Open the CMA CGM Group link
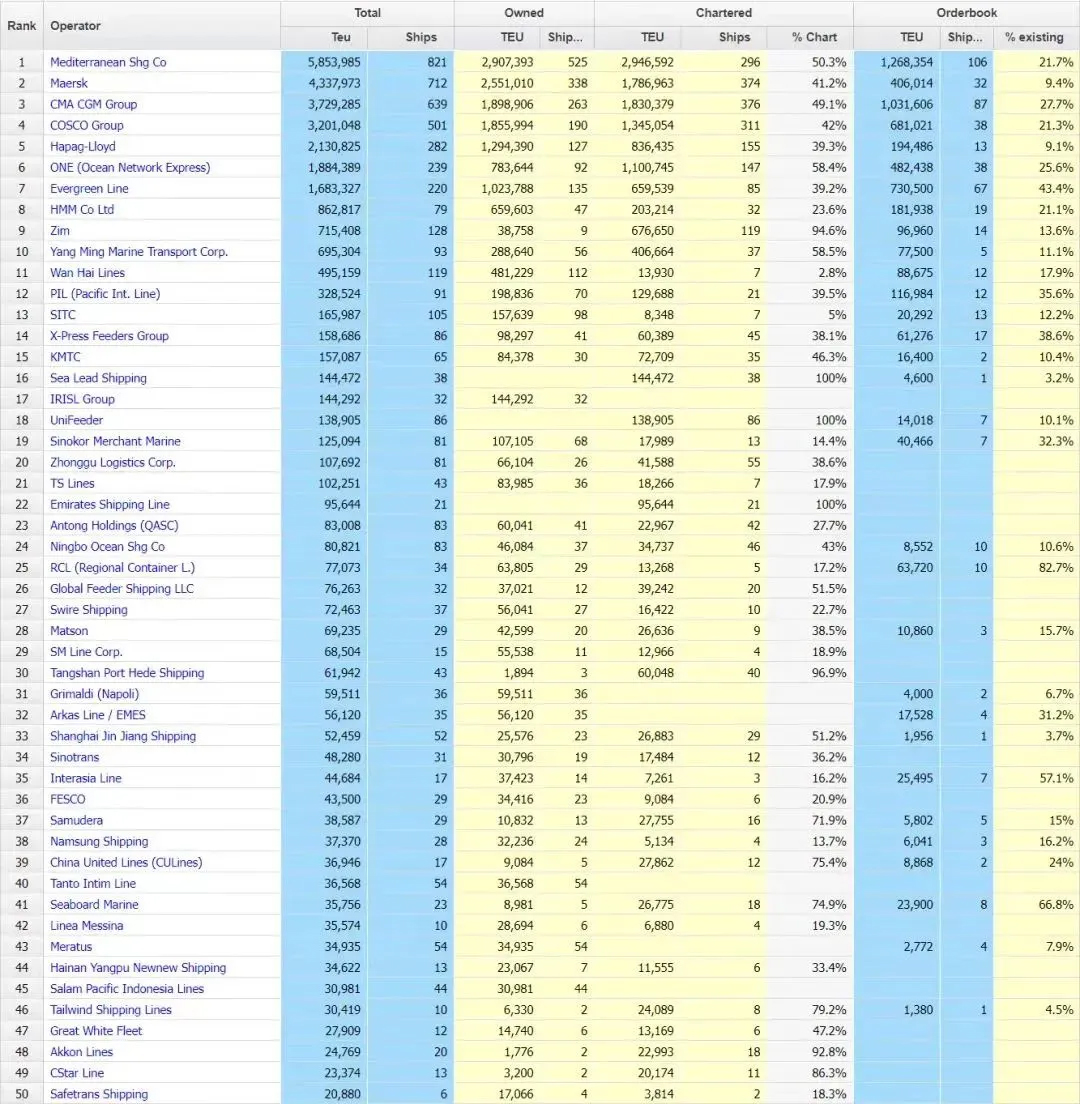The width and height of the screenshot is (1080, 1104). 94,104
